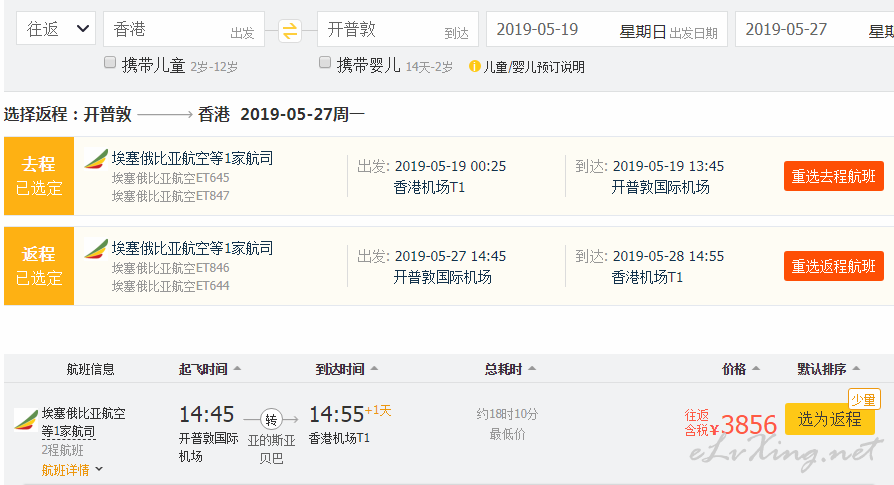Screen dimensions: 894x485
Task: Choose 选为返程 for this flight
Action: coord(830,419)
